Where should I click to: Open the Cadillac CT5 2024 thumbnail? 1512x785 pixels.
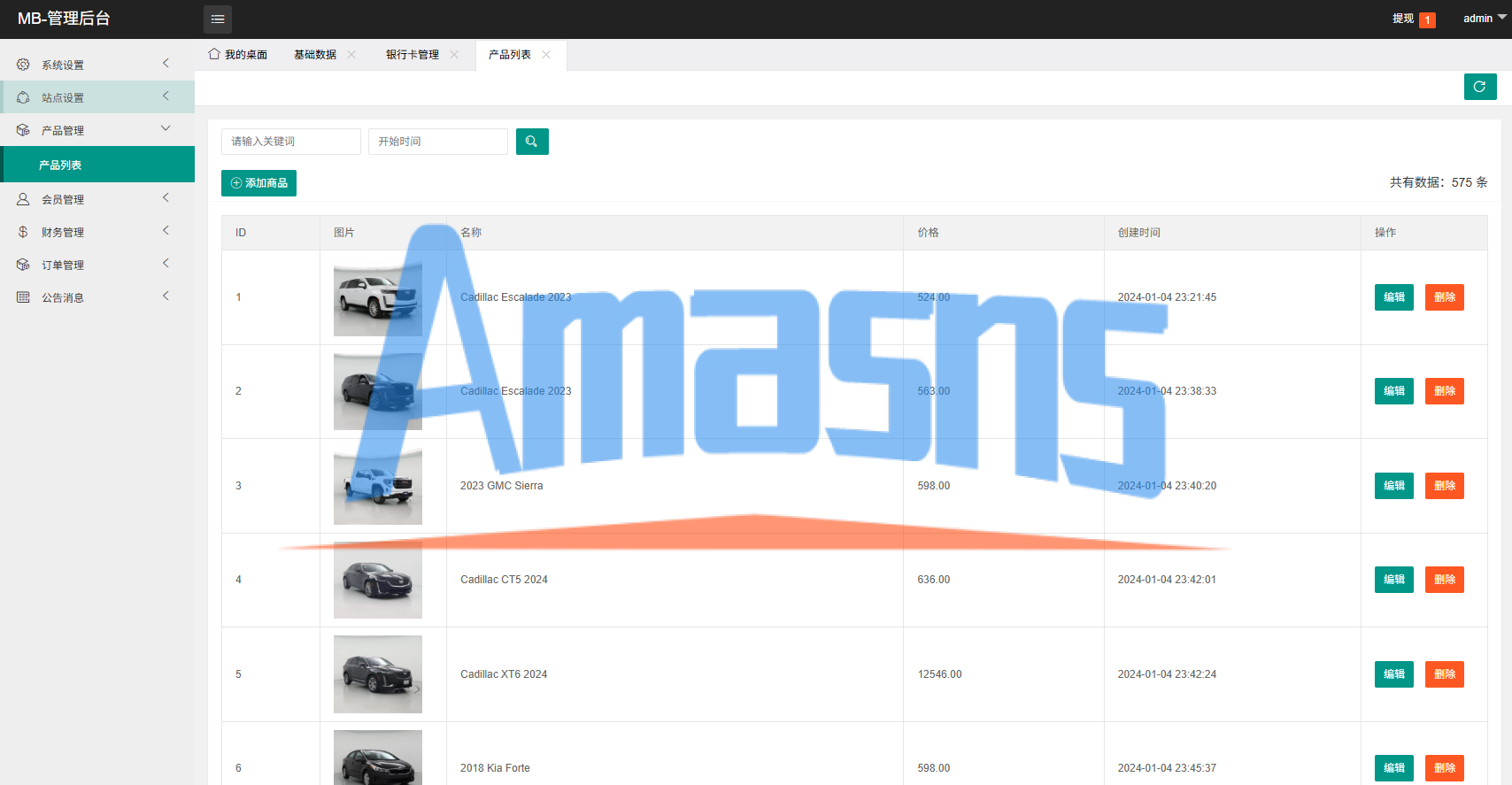(x=378, y=580)
